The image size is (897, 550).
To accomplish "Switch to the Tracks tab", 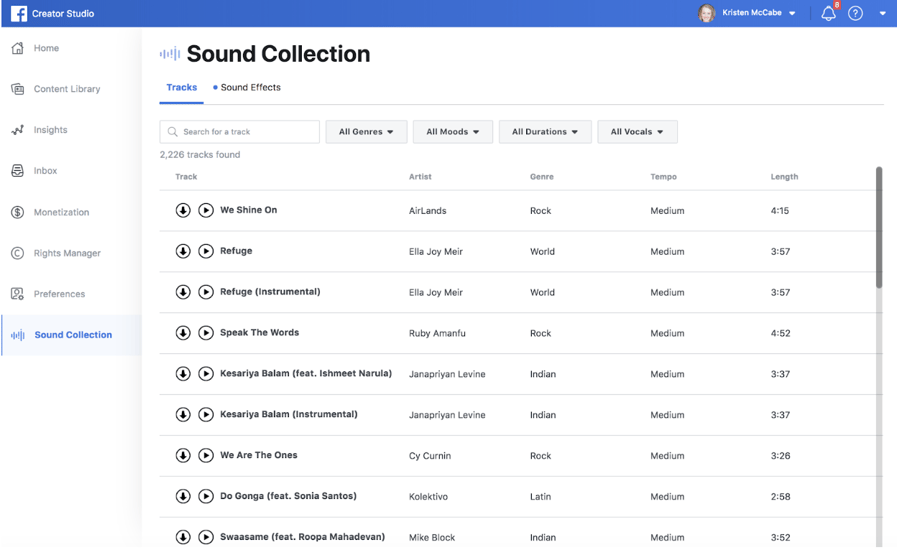I will (x=181, y=88).
